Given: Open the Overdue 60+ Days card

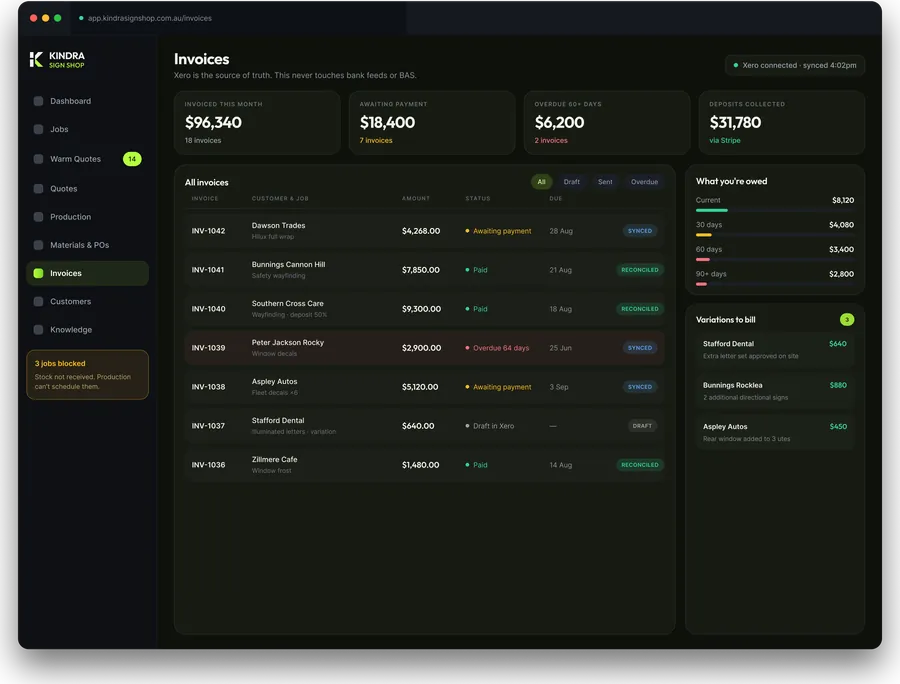Looking at the screenshot, I should tap(607, 123).
